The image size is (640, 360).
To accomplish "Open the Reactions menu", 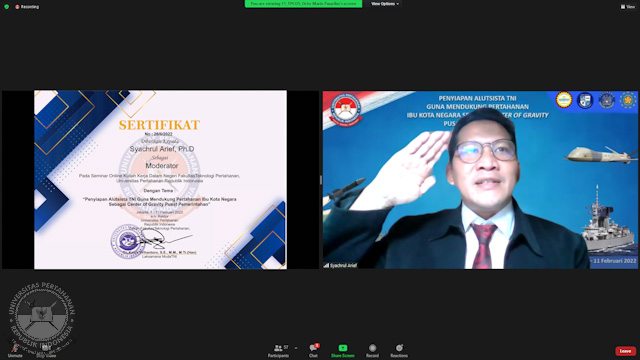I will [x=399, y=351].
